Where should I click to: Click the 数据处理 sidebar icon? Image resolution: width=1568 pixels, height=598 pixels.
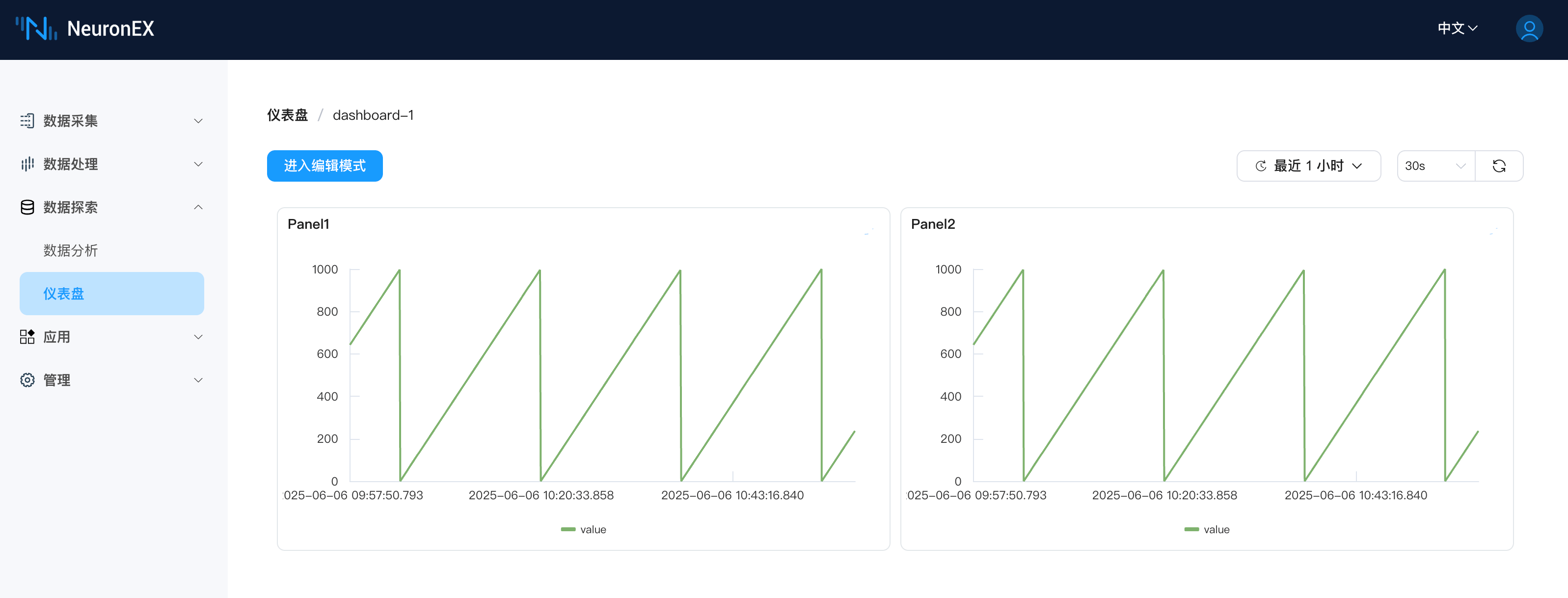27,164
